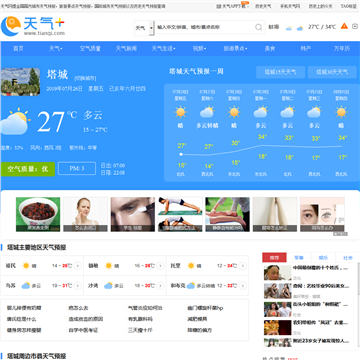The width and height of the screenshot is (360, 360).
Task: Open the 塔城 city photo thumbnail
Action: (20, 82)
